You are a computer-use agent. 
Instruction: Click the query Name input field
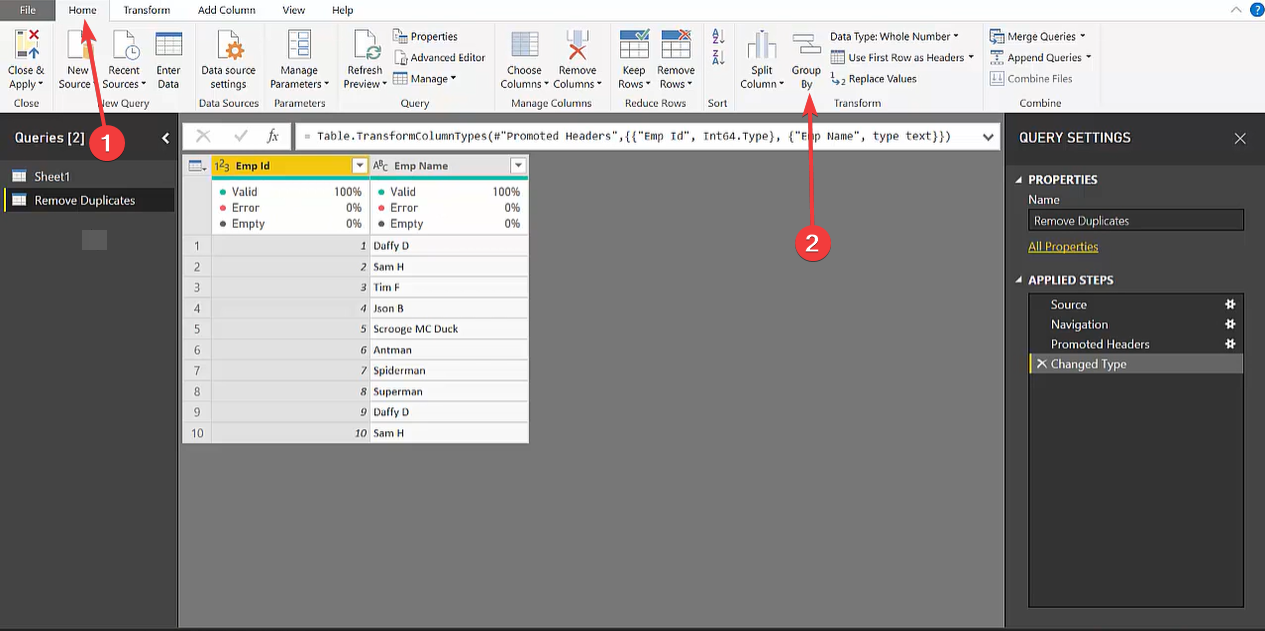pos(1136,220)
